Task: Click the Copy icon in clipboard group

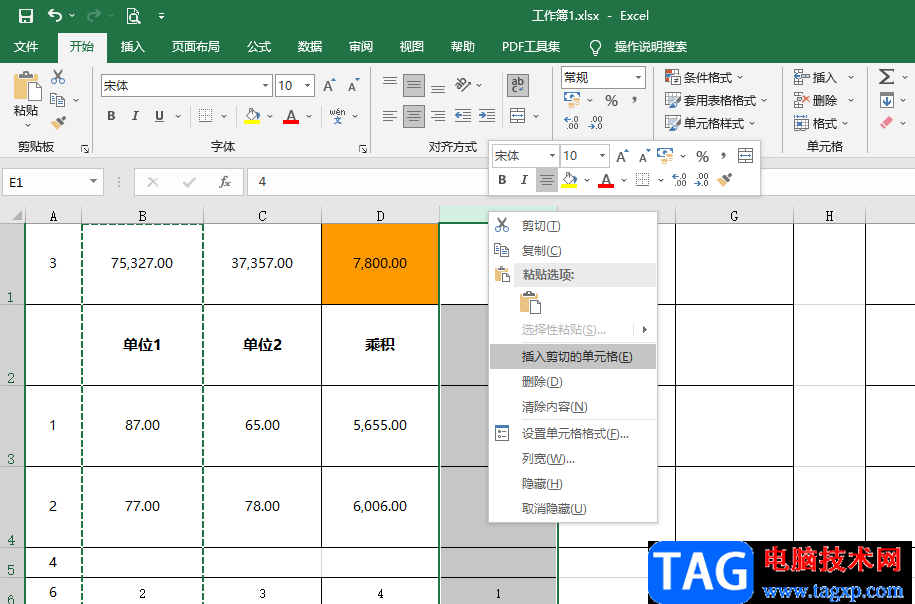Action: (58, 100)
